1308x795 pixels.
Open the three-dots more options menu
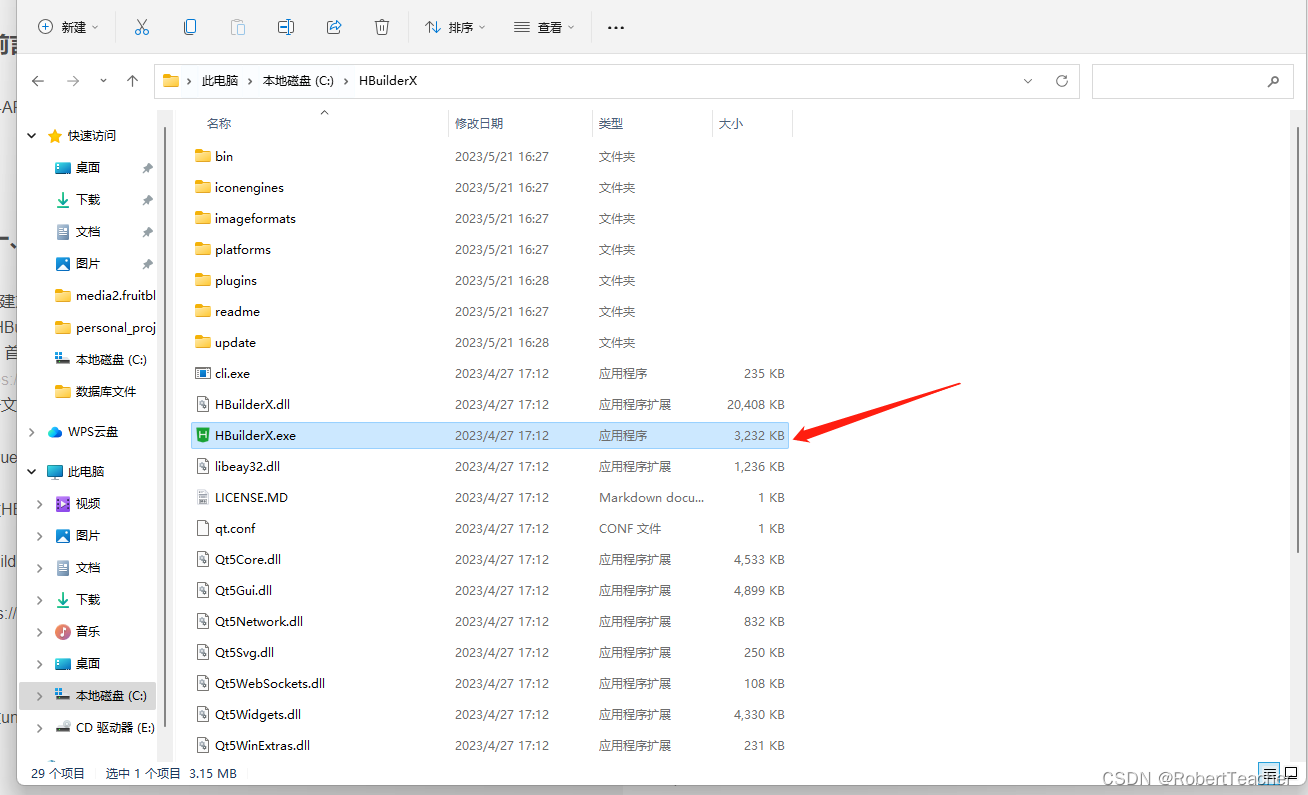click(616, 28)
